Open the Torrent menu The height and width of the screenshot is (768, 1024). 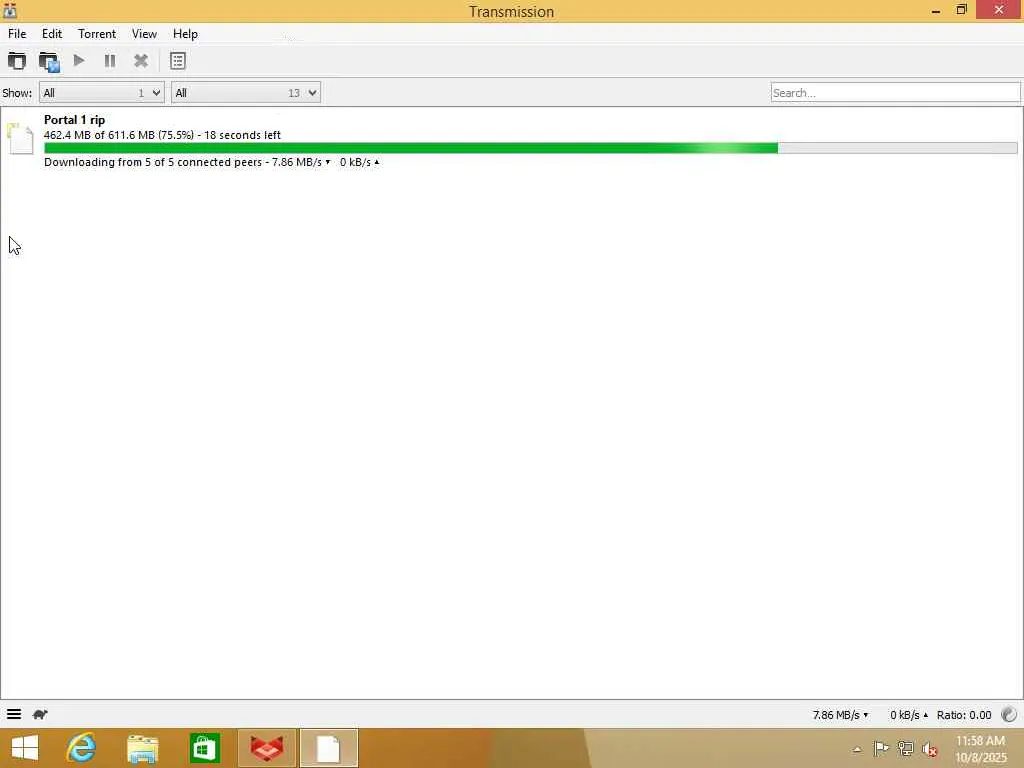point(97,34)
